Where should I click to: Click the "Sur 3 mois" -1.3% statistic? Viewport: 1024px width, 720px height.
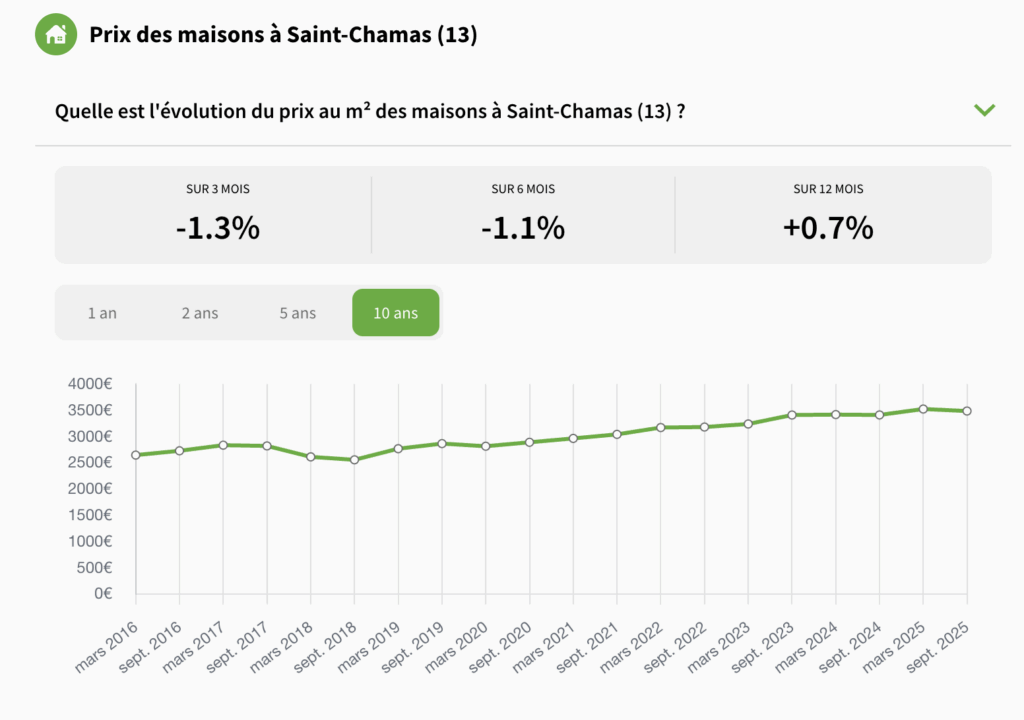217,228
